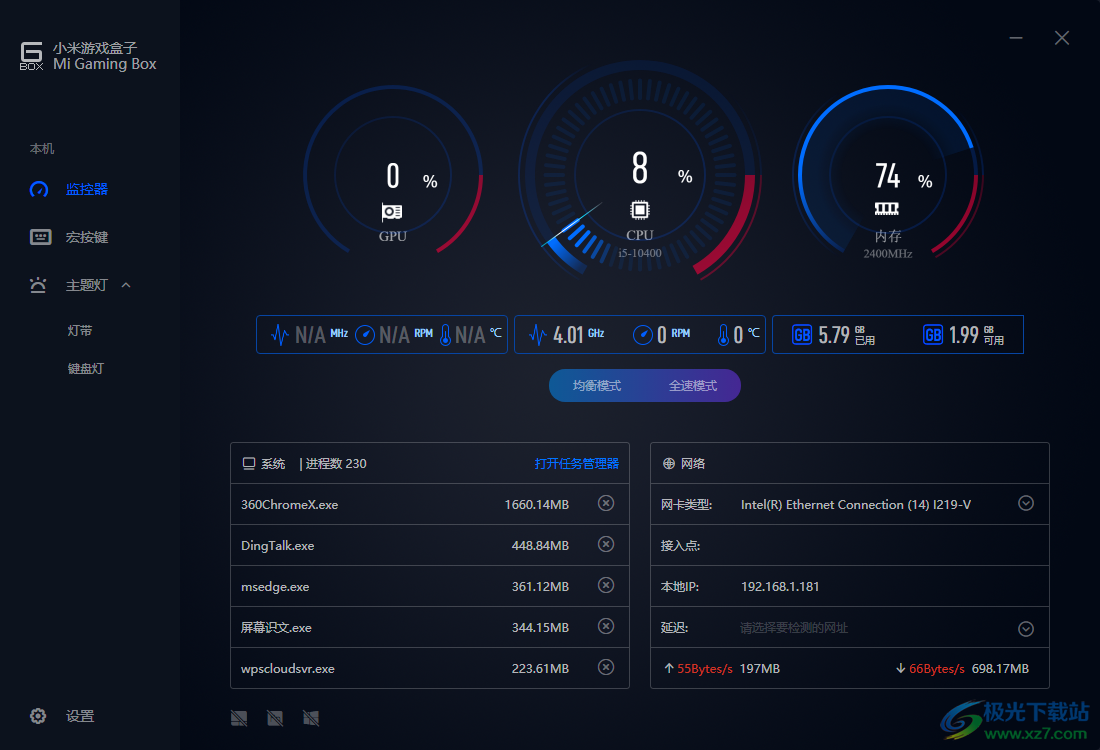
Task: Click the GPU card icon in gauge
Action: point(392,211)
